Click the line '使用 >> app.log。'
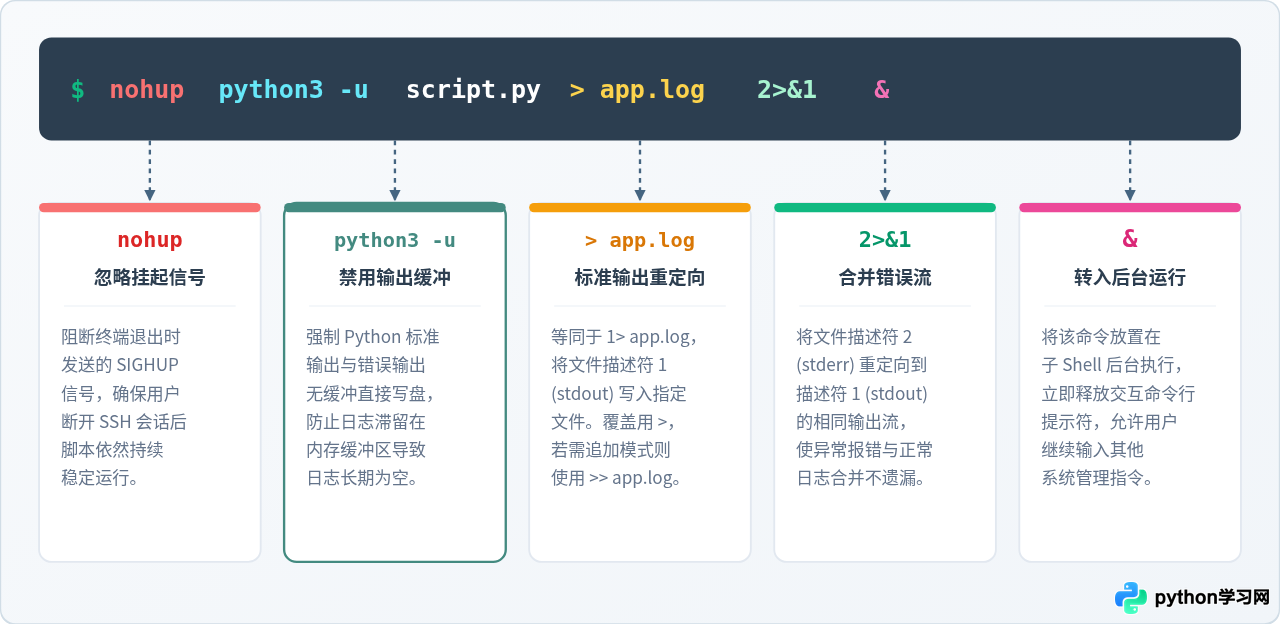 pos(617,478)
